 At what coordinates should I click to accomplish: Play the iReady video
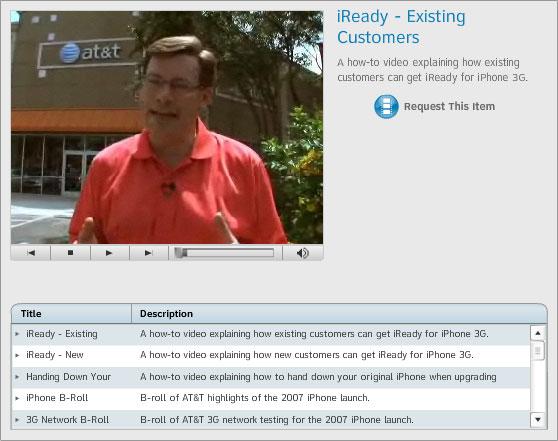click(110, 253)
